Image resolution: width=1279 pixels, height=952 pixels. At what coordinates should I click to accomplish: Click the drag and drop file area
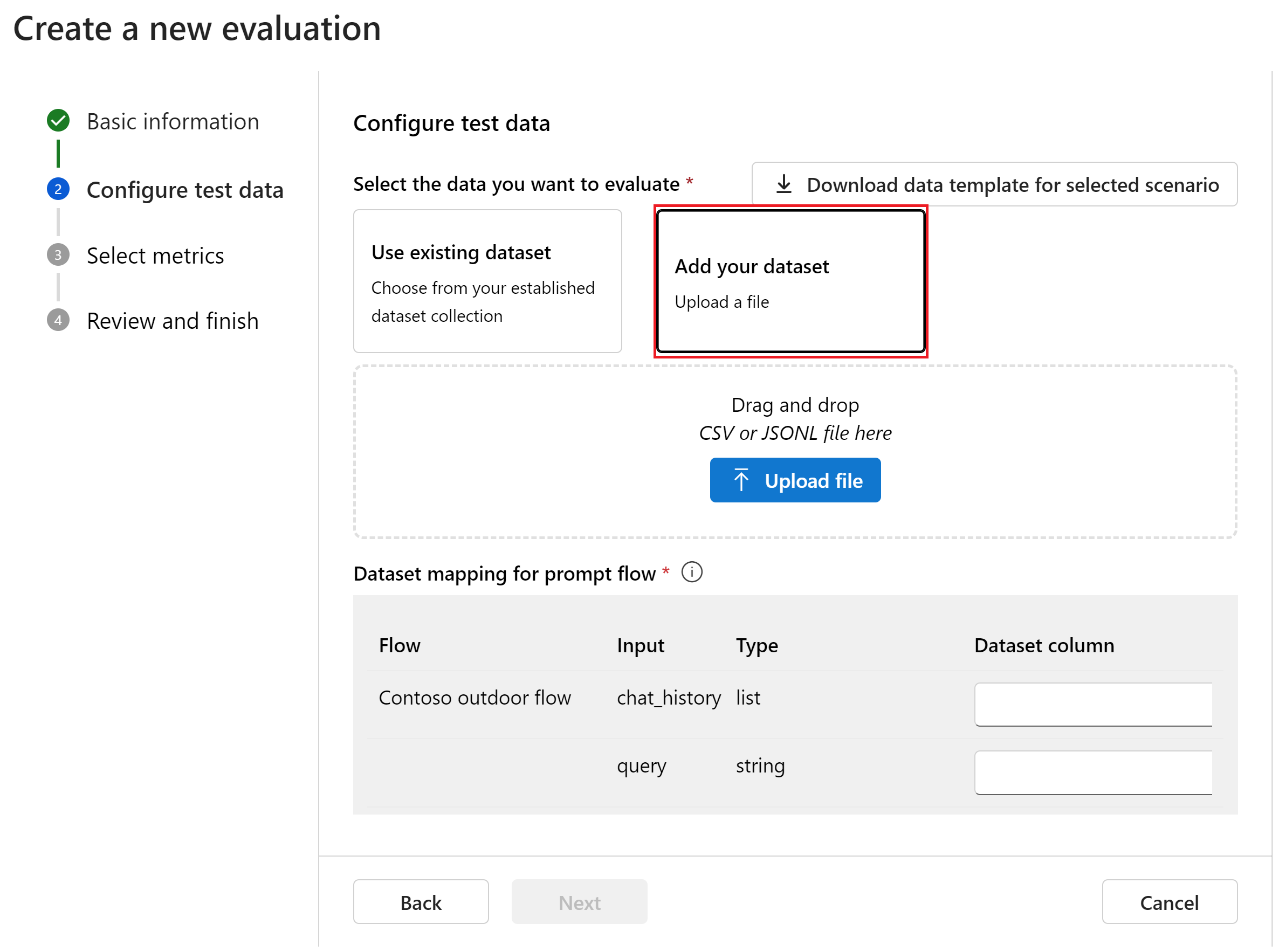(x=795, y=451)
